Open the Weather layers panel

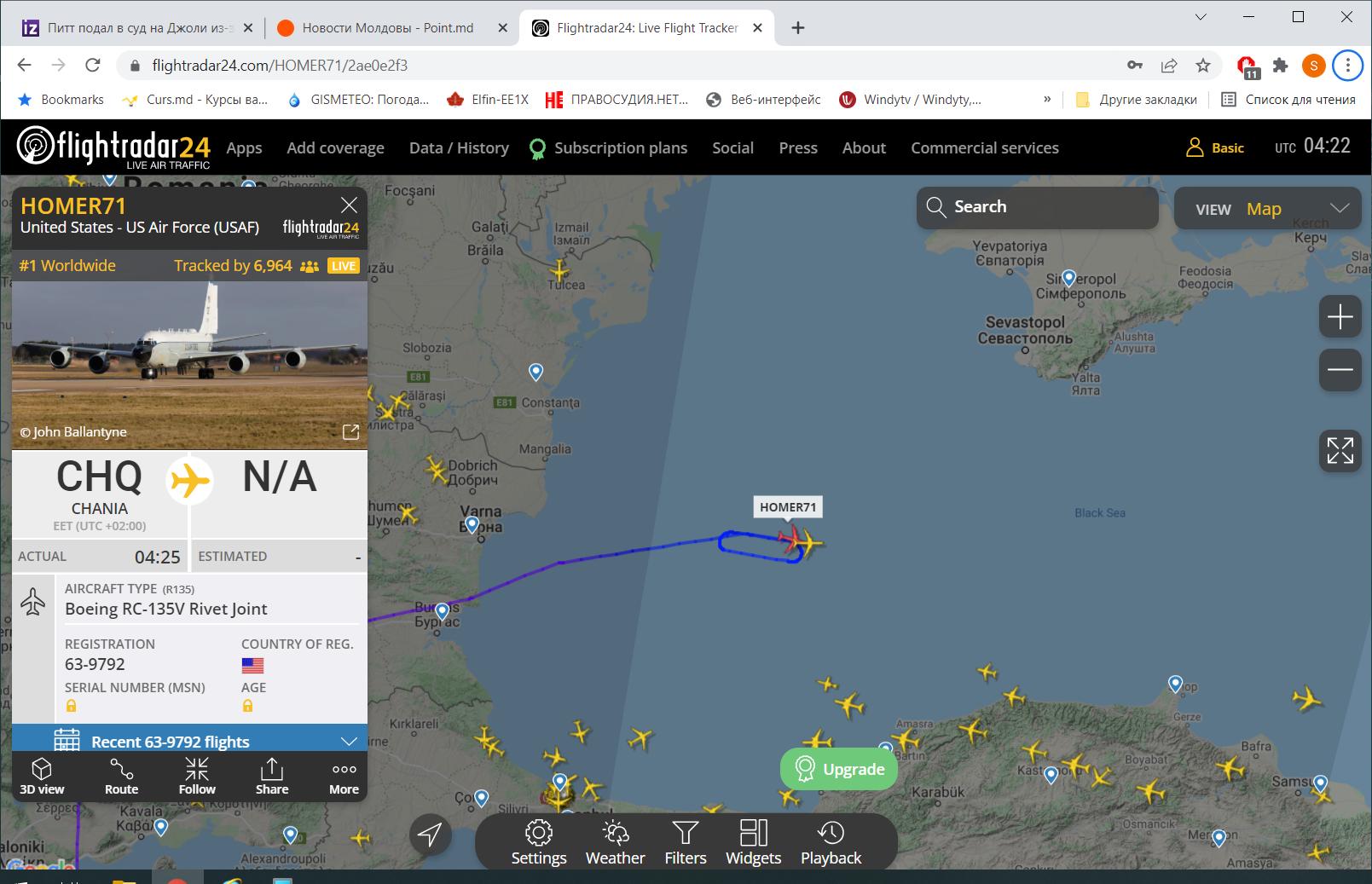[615, 843]
